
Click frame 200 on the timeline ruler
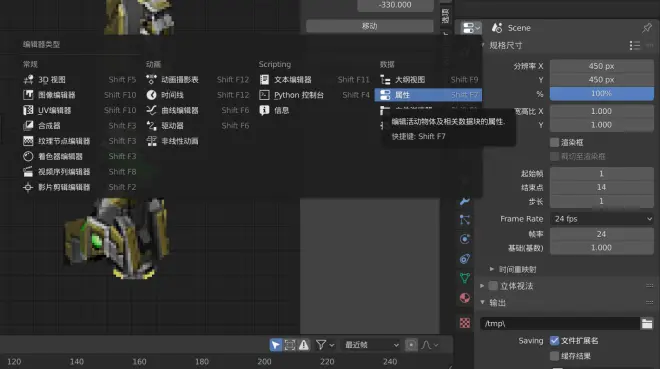pos(264,361)
